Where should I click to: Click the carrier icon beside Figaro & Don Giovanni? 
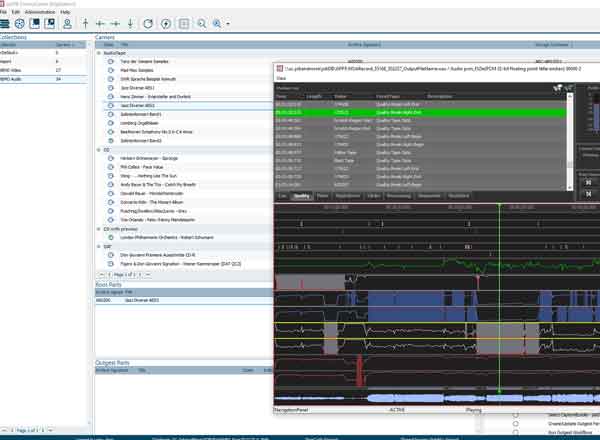(111, 264)
